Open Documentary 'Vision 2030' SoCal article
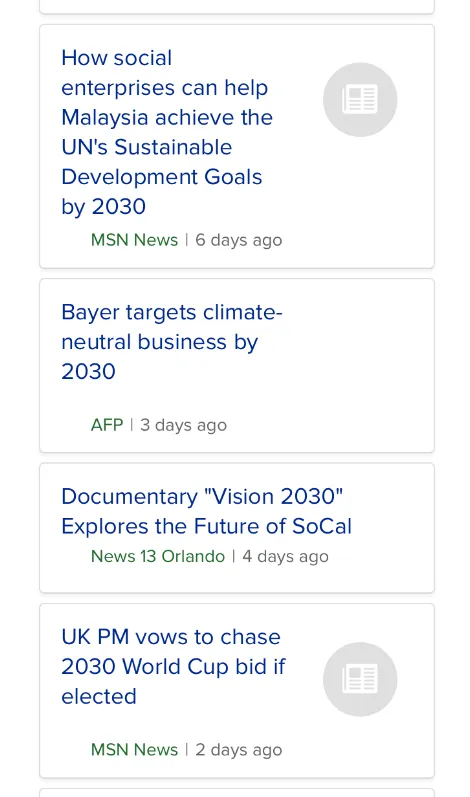 pyautogui.click(x=206, y=511)
